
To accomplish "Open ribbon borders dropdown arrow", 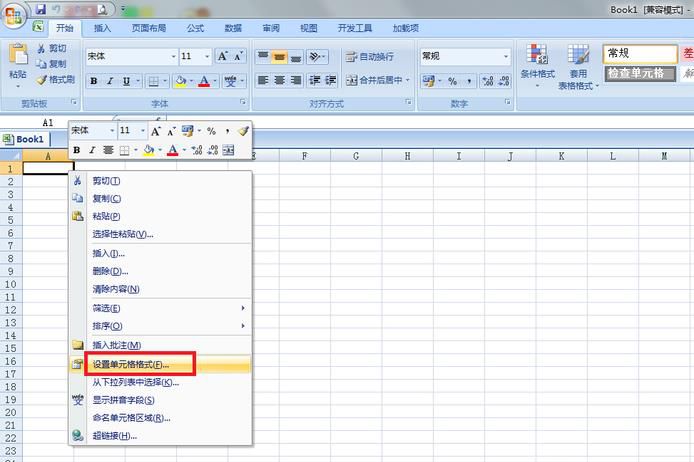I will coord(165,81).
